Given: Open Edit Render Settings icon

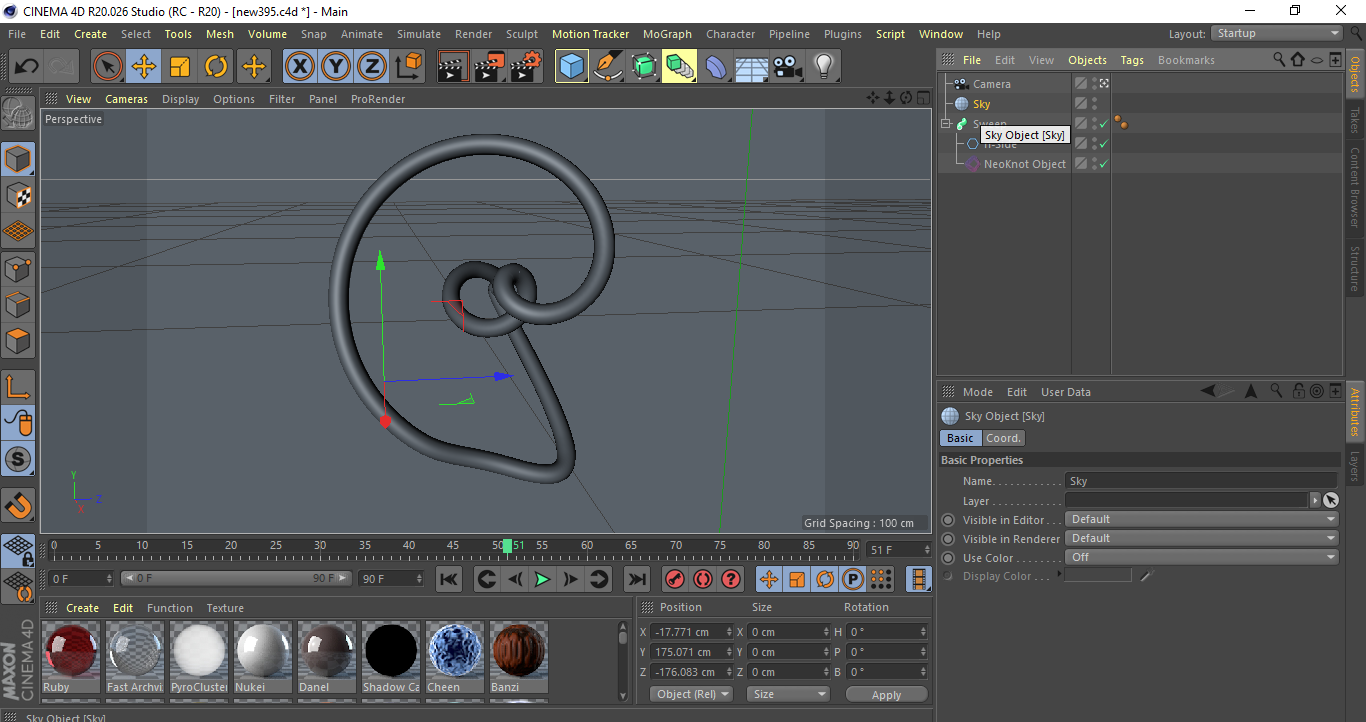Looking at the screenshot, I should [x=526, y=67].
